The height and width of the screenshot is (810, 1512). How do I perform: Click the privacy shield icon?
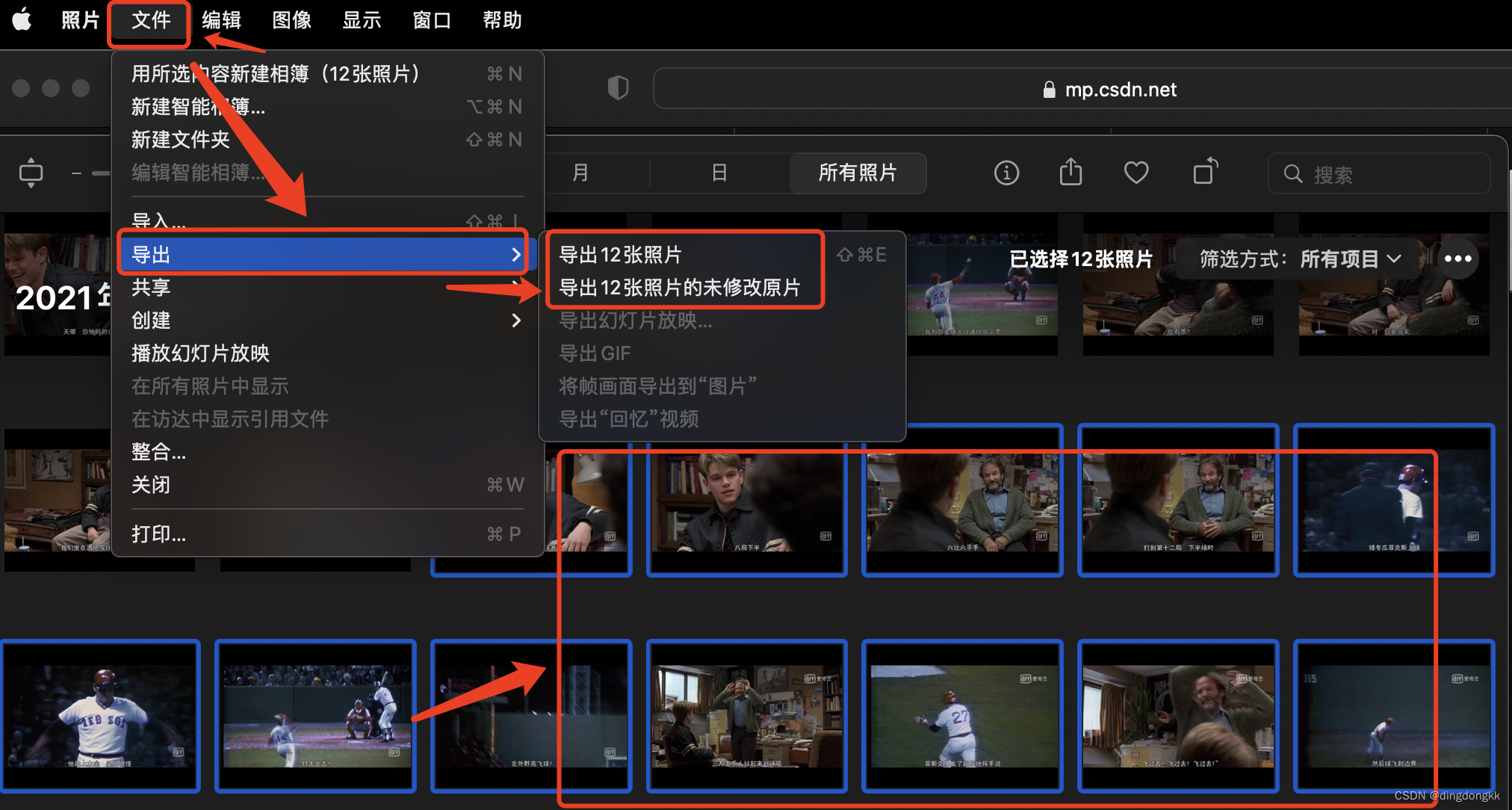[618, 88]
